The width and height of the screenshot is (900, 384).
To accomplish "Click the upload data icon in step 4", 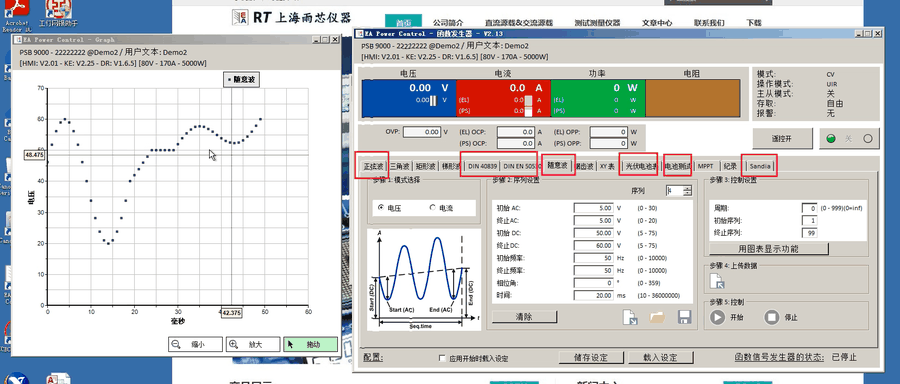I will click(x=717, y=281).
